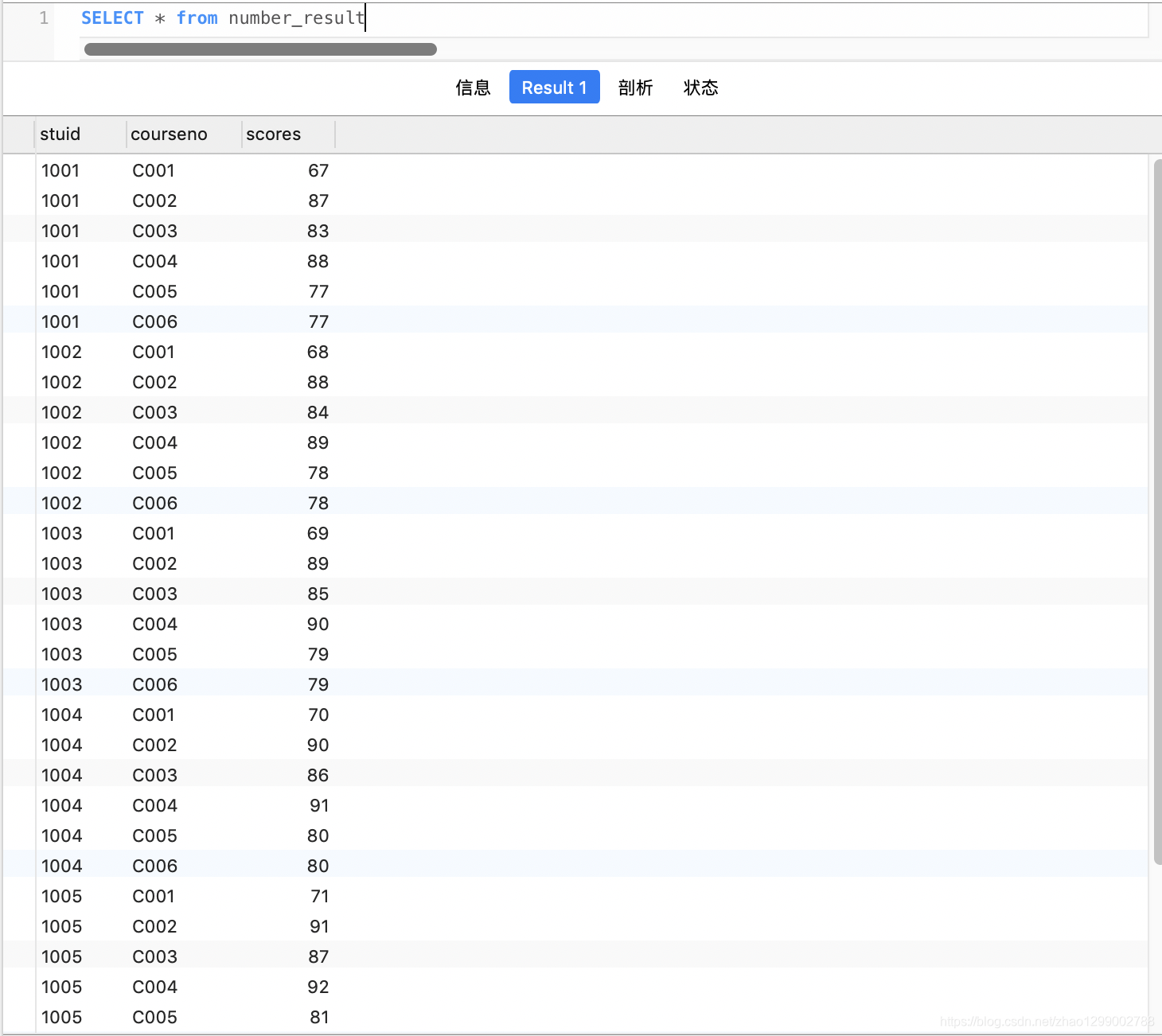
Task: Click stuid 1001 in the C006 row
Action: click(60, 322)
